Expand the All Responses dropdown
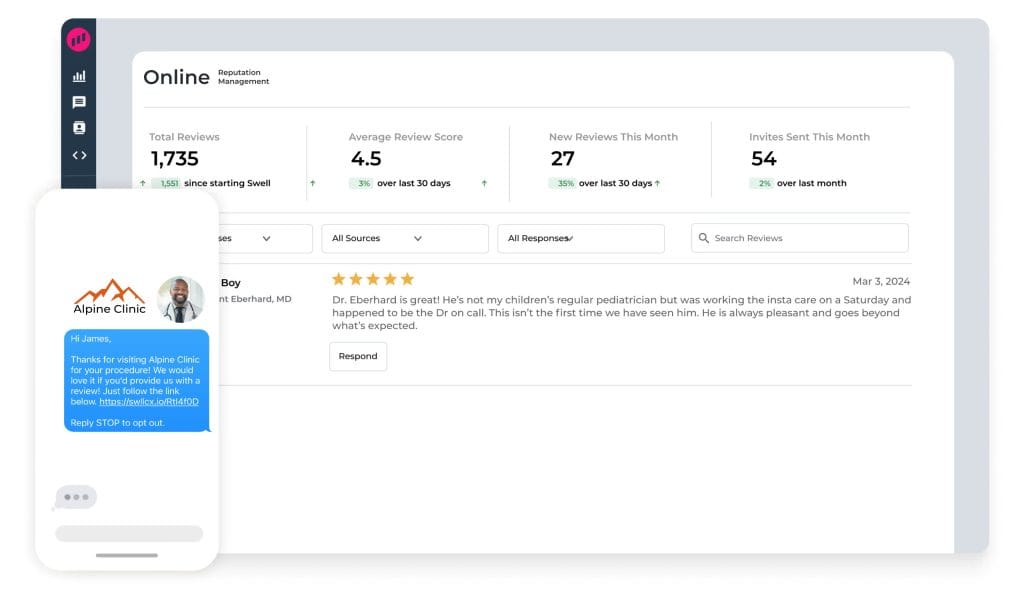 point(580,238)
